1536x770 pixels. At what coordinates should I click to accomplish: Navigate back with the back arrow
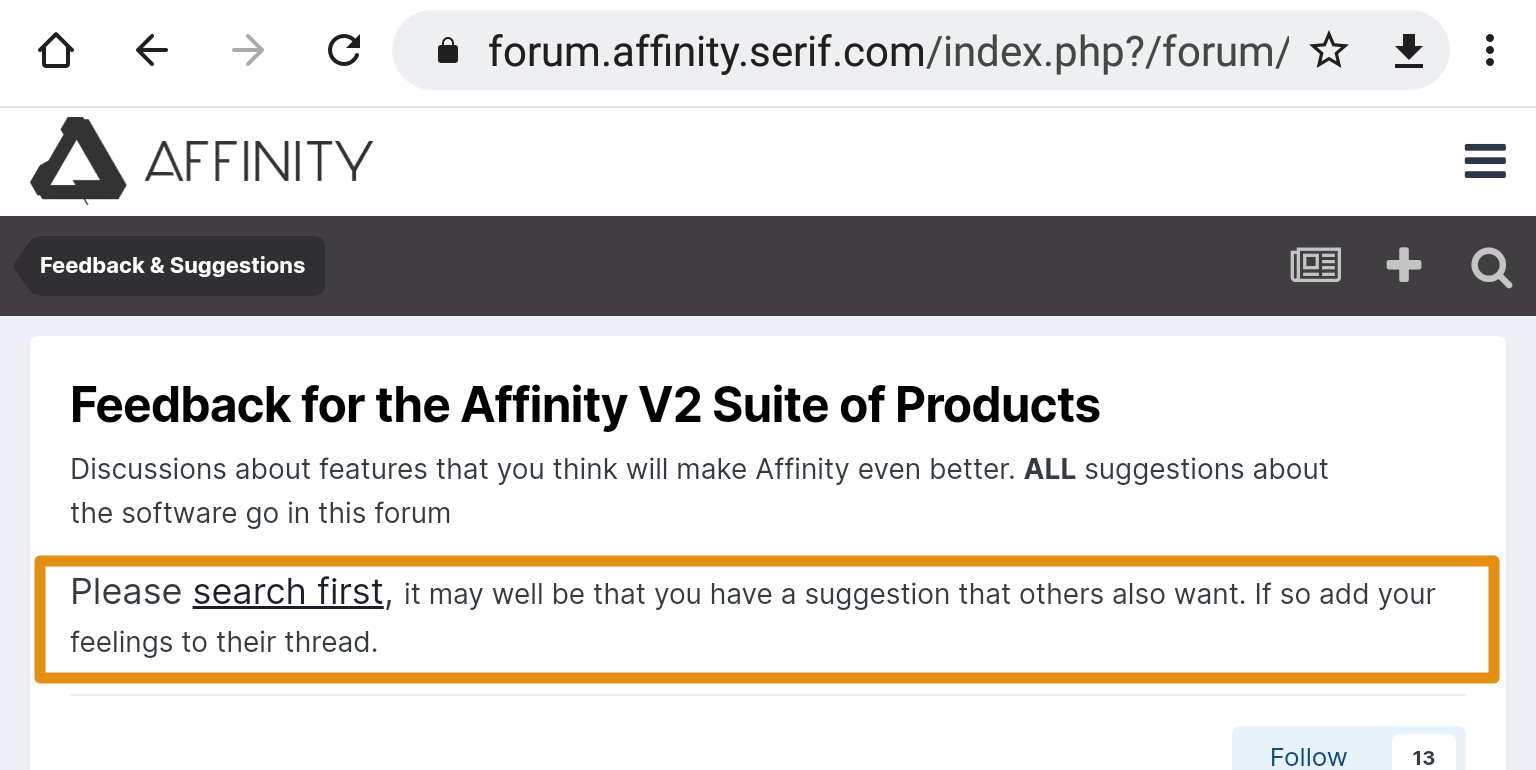151,50
